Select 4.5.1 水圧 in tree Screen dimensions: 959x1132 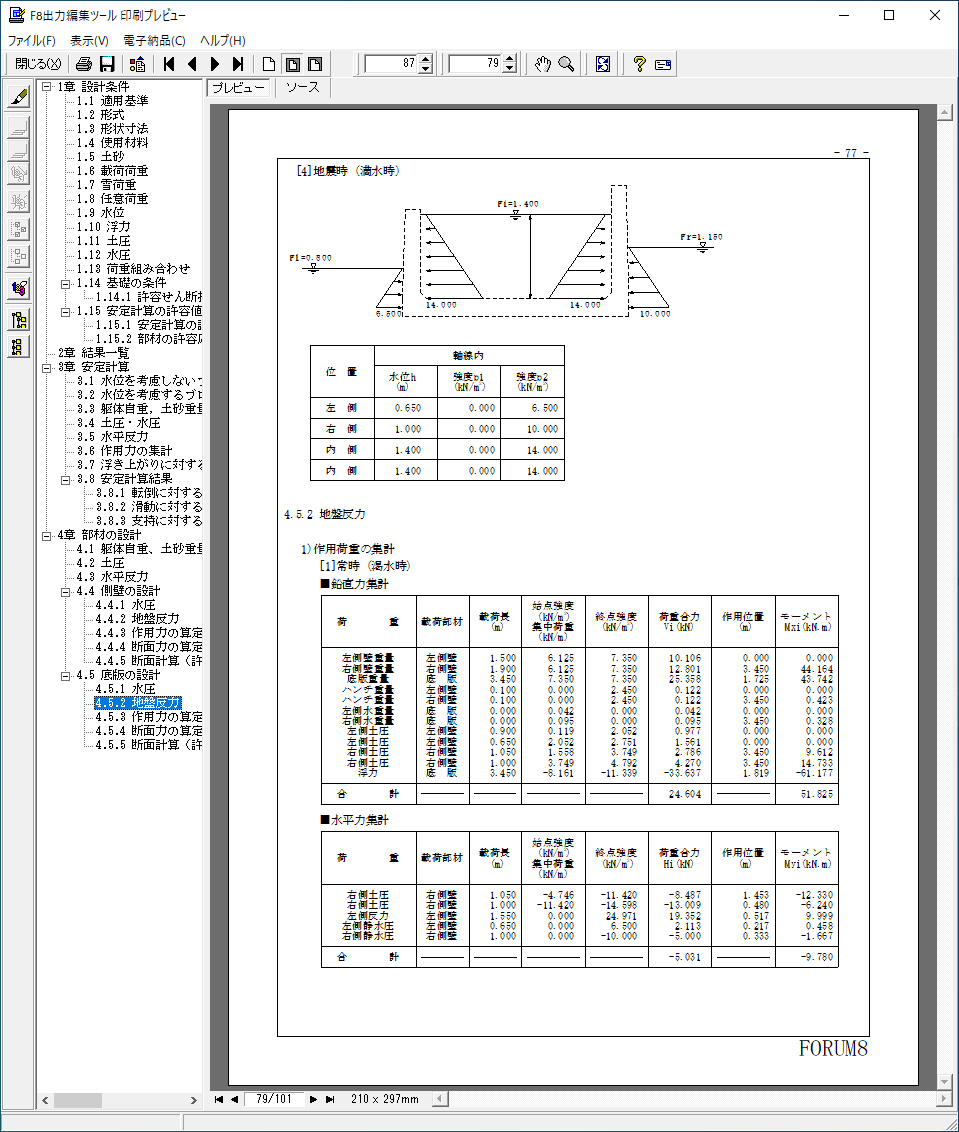click(126, 689)
